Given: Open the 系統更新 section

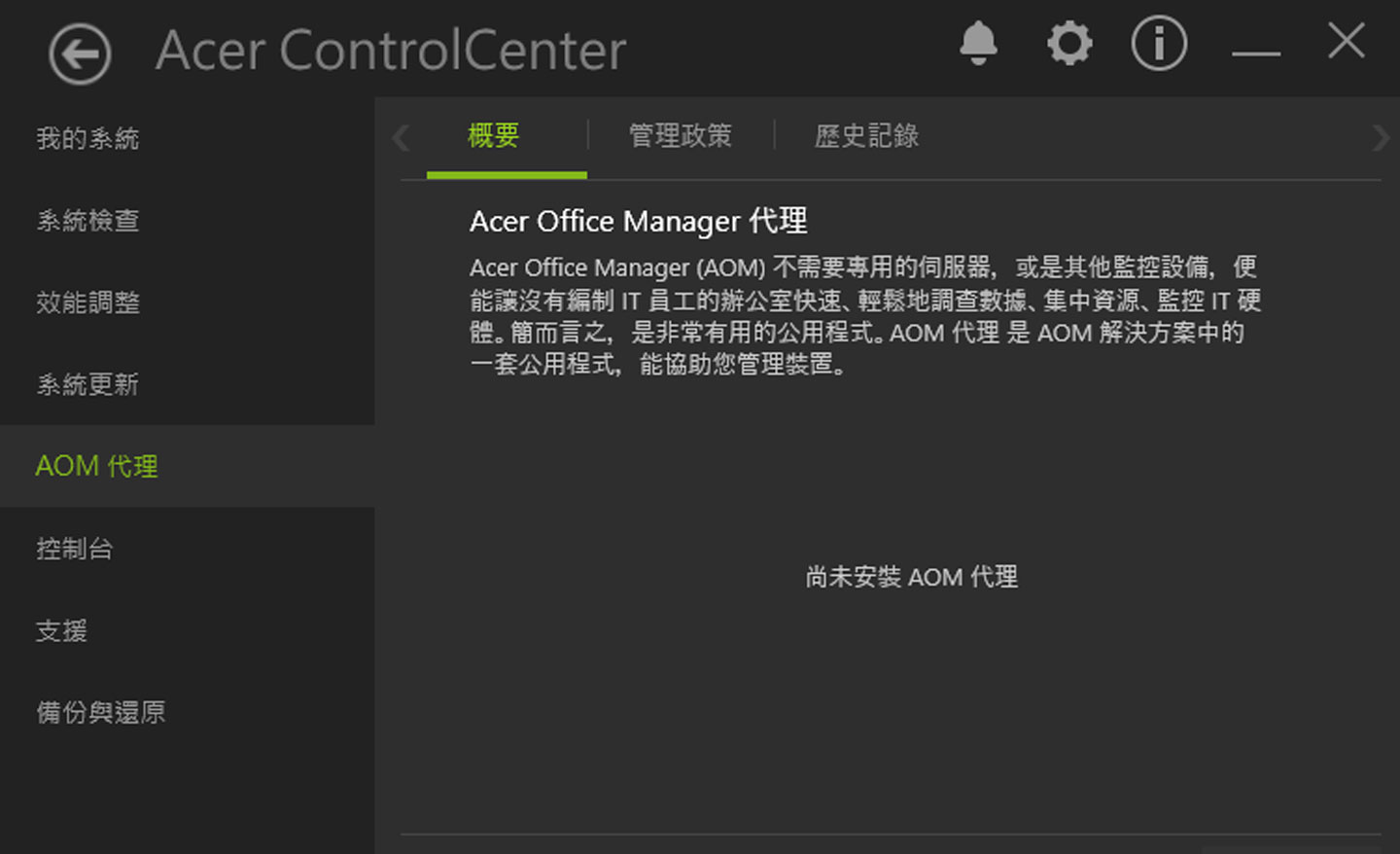Looking at the screenshot, I should point(88,384).
